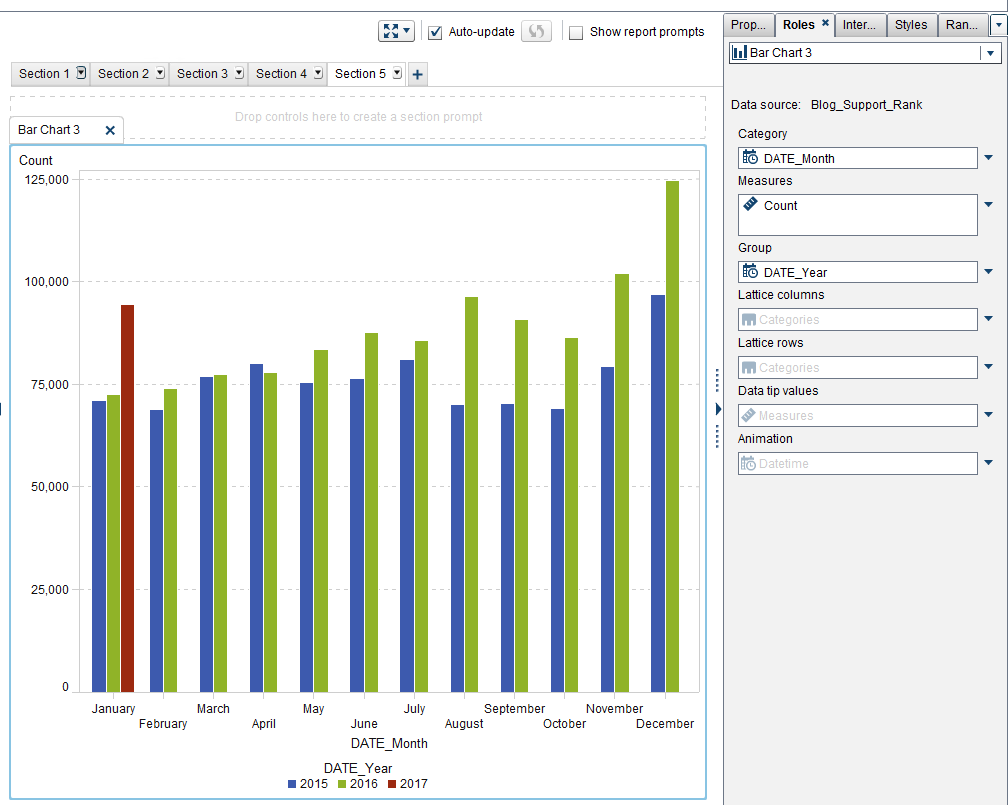Click the Animation Datetime field icon

tap(752, 463)
